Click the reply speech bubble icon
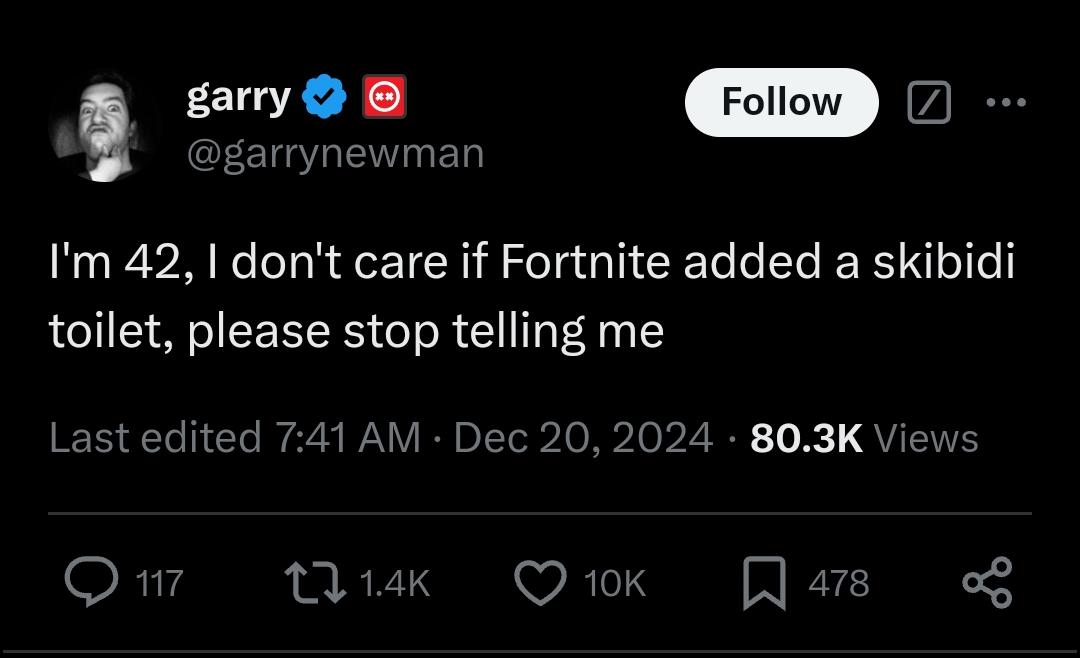 (90, 582)
